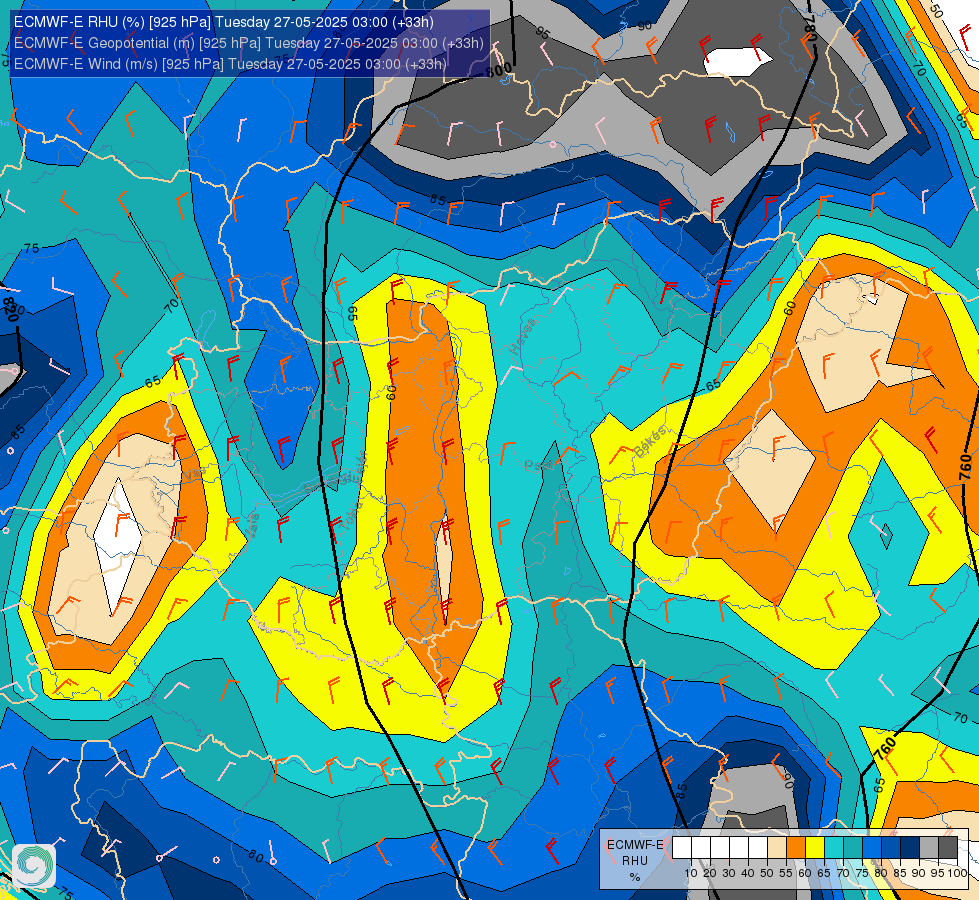Click the teal 70–75 legend swatch
Image resolution: width=979 pixels, height=900 pixels.
[x=853, y=848]
